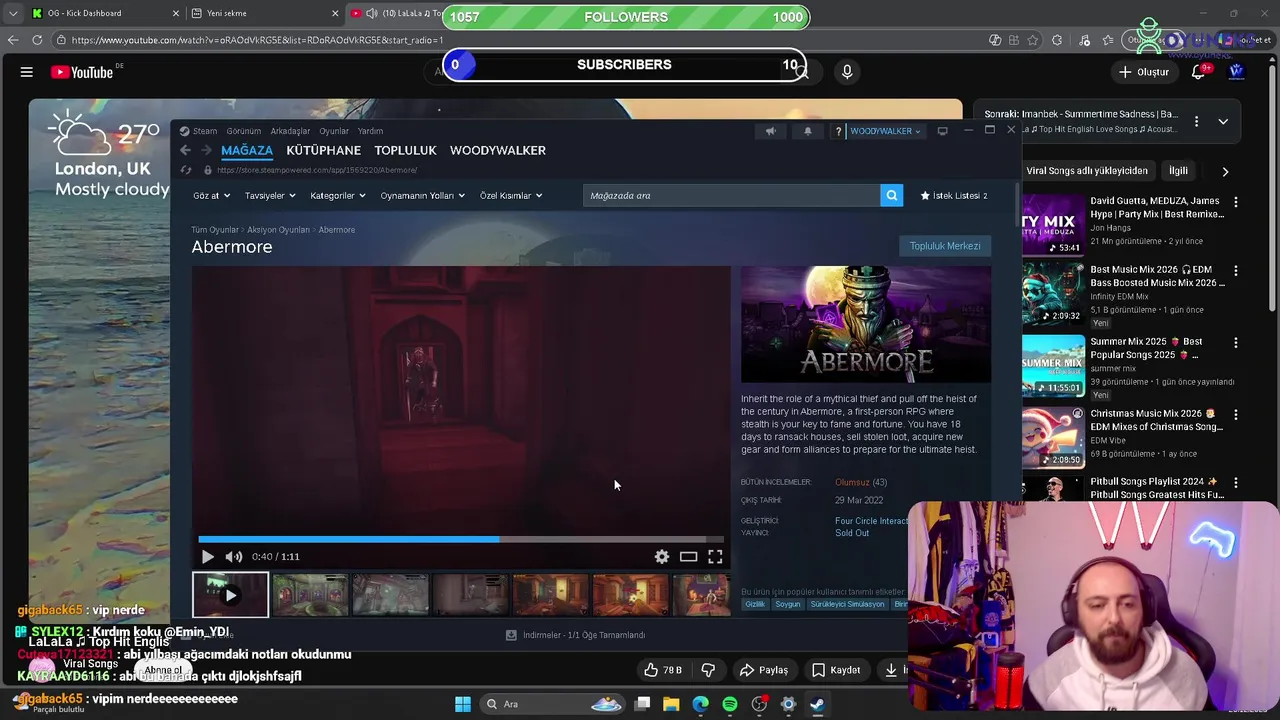The image size is (1280, 720).
Task: Open YouTube notifications bell
Action: [x=1198, y=72]
